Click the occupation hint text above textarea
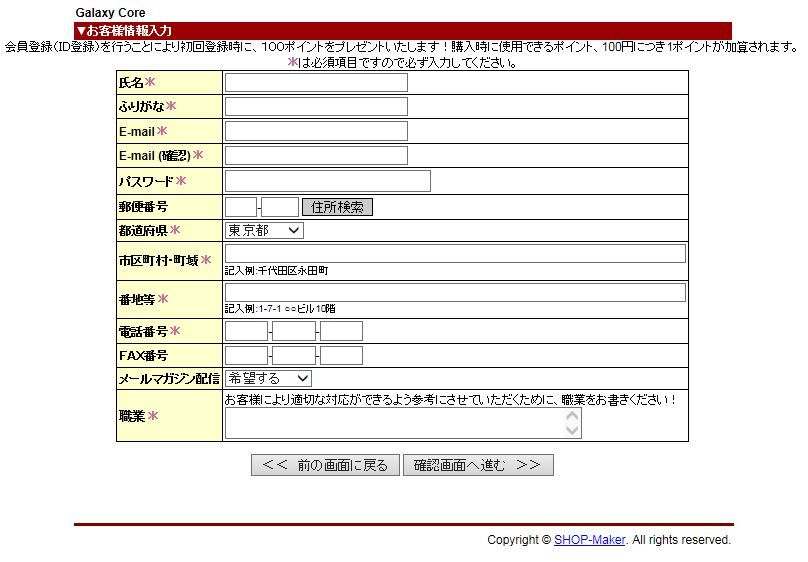This screenshot has width=808, height=562. pos(450,400)
